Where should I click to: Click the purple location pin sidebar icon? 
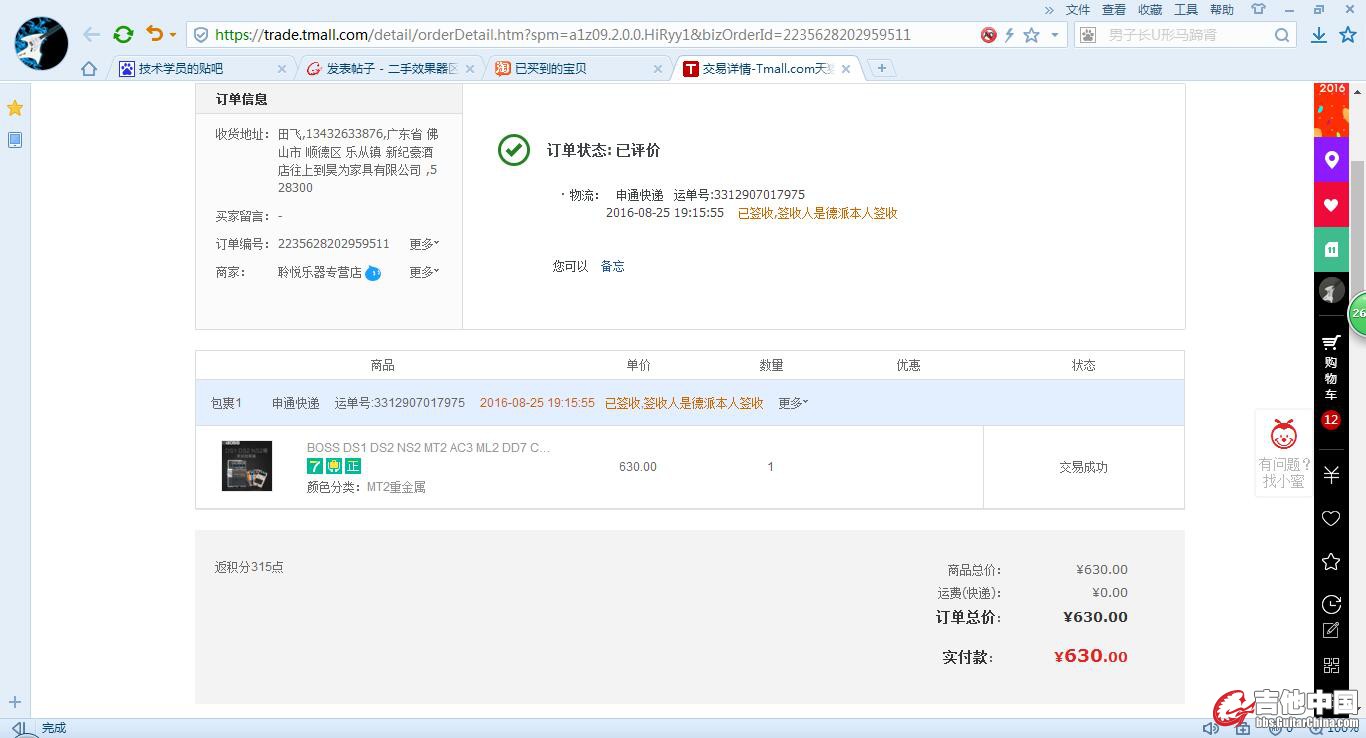tap(1331, 160)
